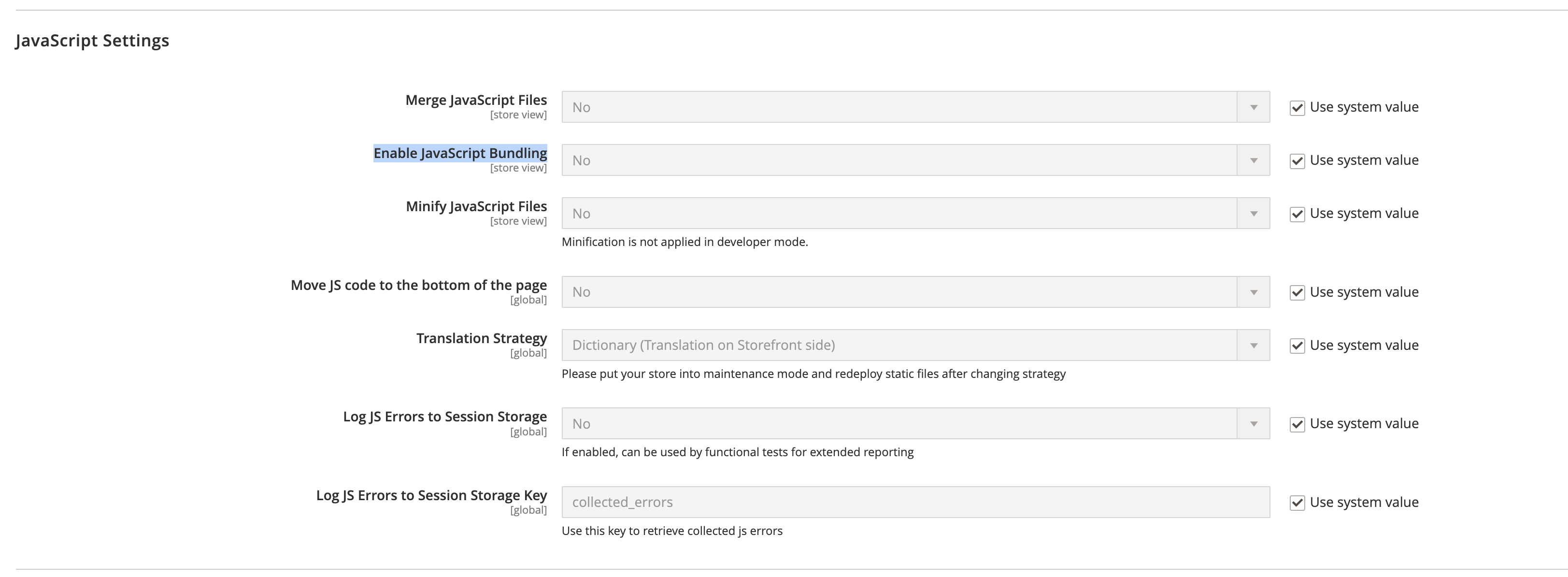Uncheck Use system value for Minify JavaScript Files
Screen dimensions: 1568x577
point(1298,213)
